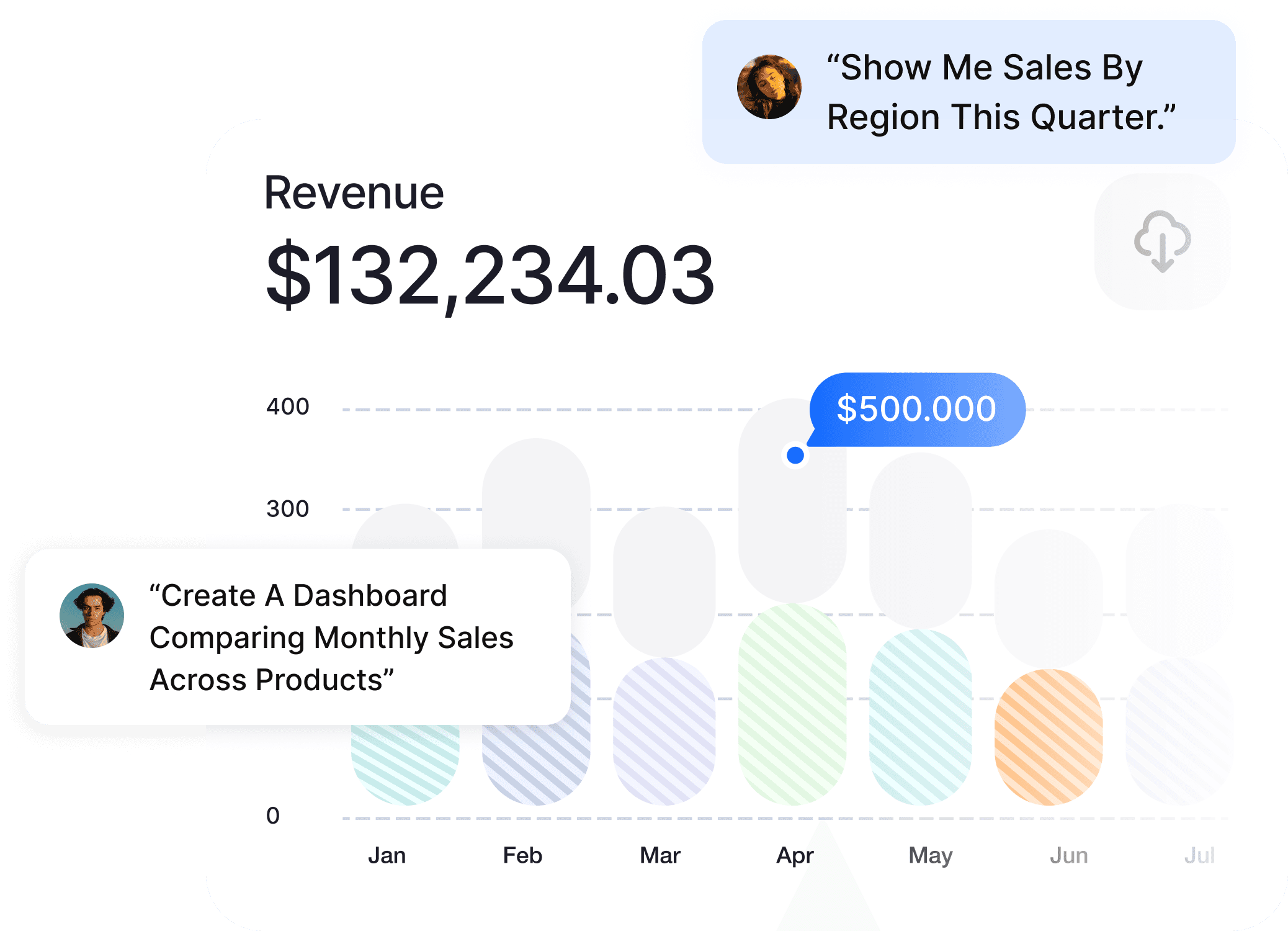
Task: Click the Jan month label
Action: tap(387, 855)
